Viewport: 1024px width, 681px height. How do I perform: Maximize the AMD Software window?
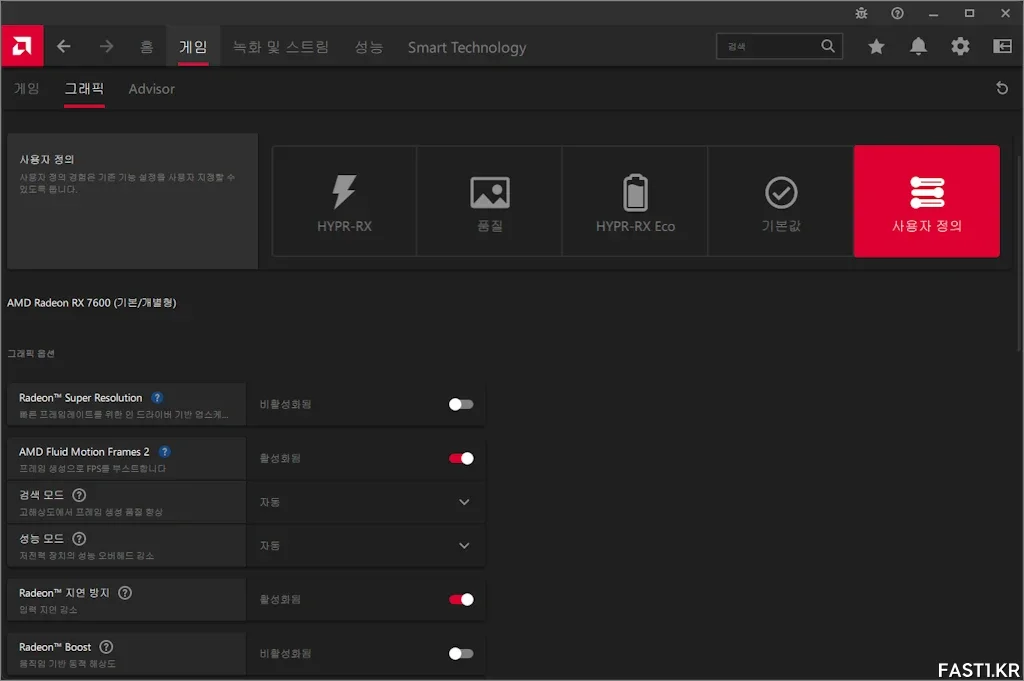click(969, 13)
